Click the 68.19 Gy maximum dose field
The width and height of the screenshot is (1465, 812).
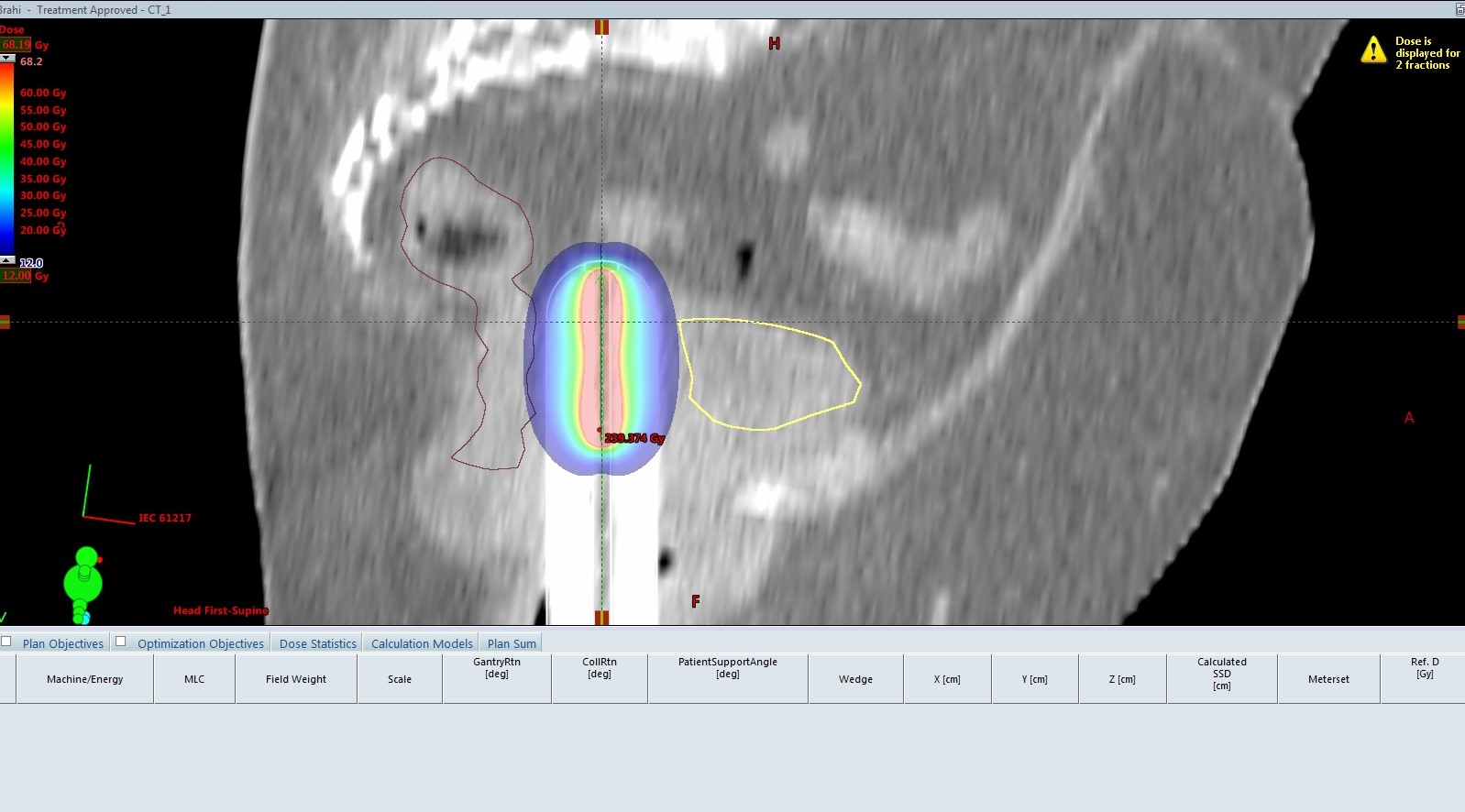pyautogui.click(x=16, y=44)
